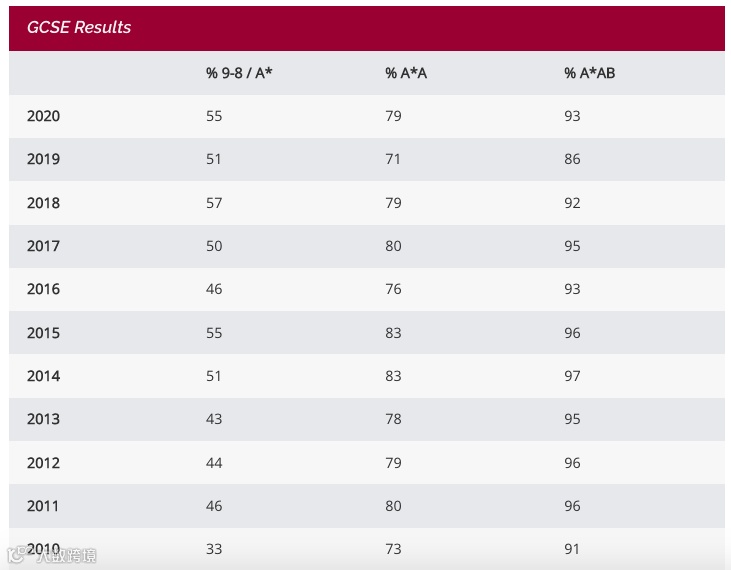Screen dimensions: 731x570
Task: Click the 2019 row label
Action: point(43,159)
